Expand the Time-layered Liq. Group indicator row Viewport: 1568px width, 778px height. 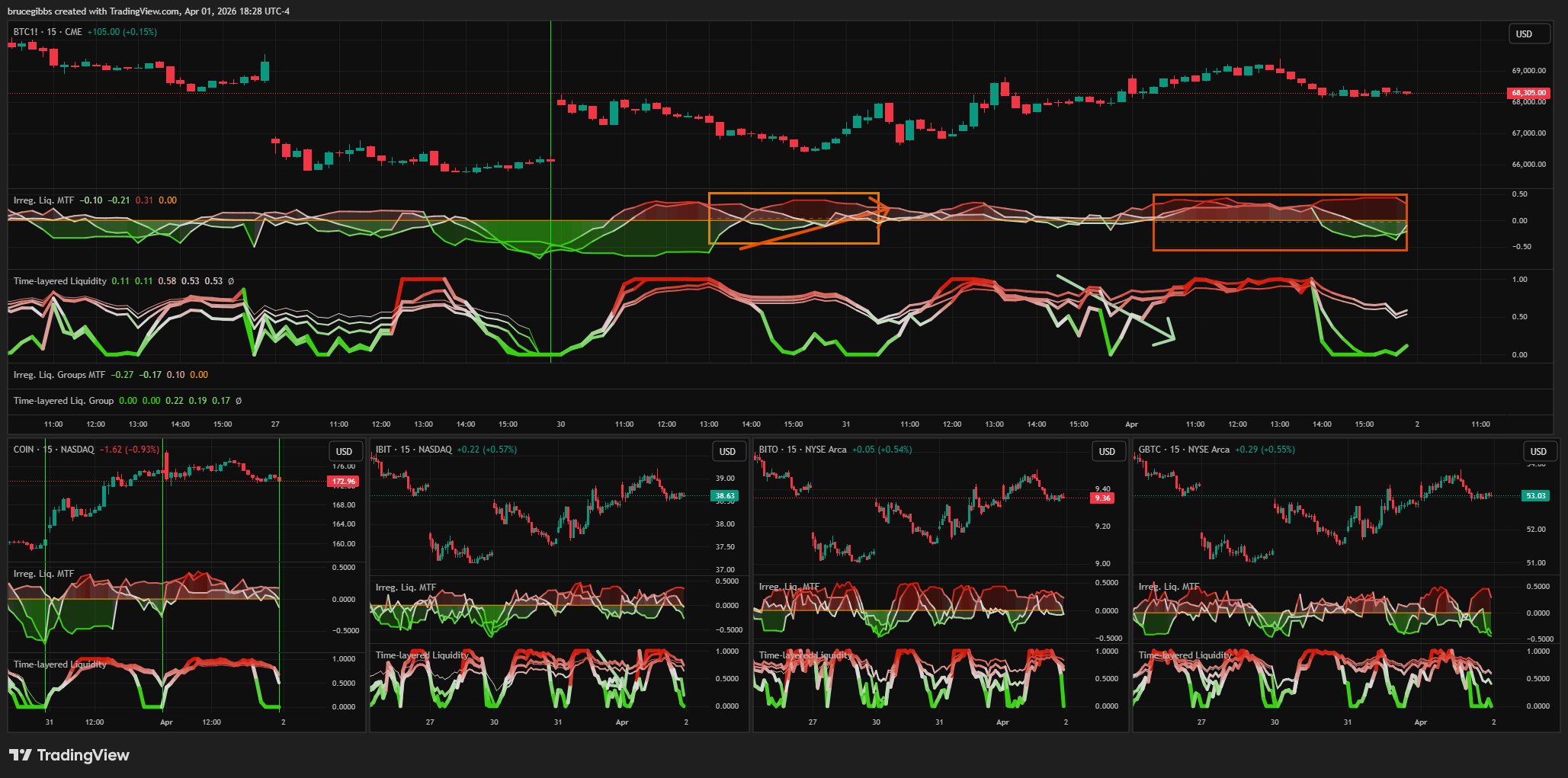pyautogui.click(x=63, y=401)
